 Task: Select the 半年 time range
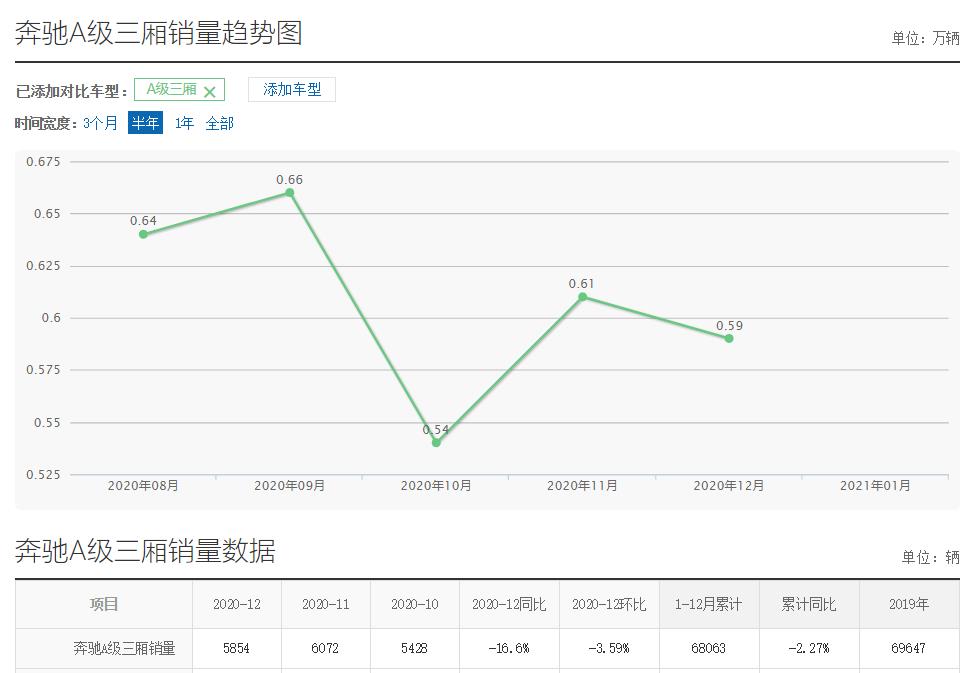pyautogui.click(x=146, y=123)
